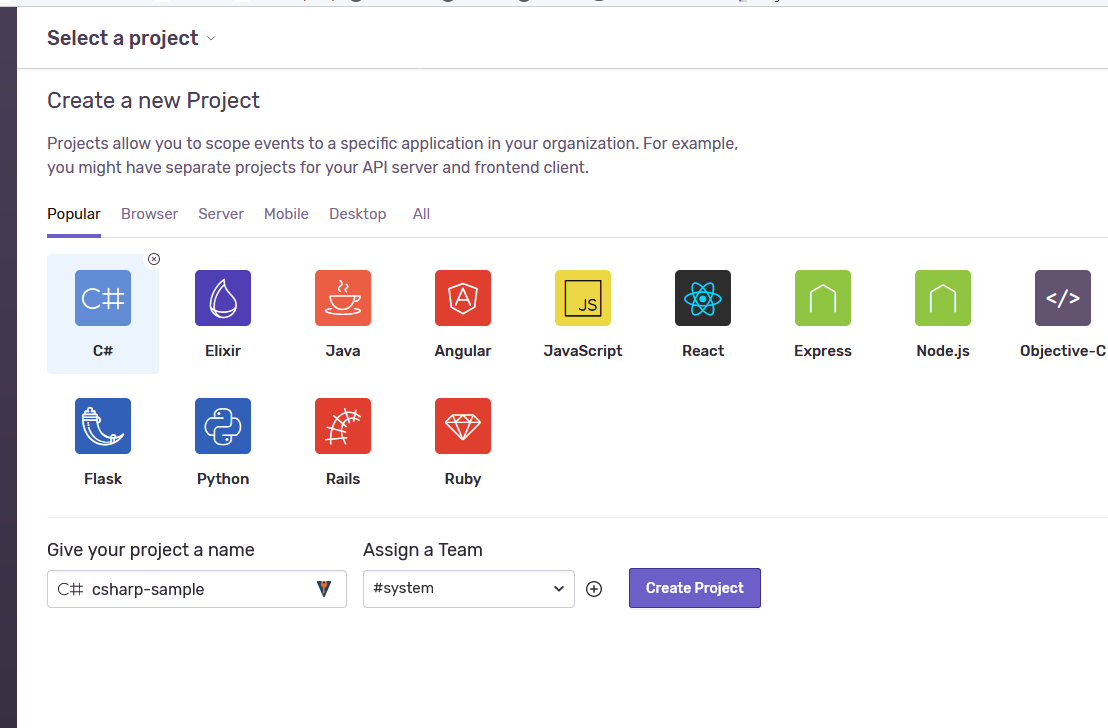Viewport: 1108px width, 728px height.
Task: Open the Mobile tab
Action: coord(286,213)
